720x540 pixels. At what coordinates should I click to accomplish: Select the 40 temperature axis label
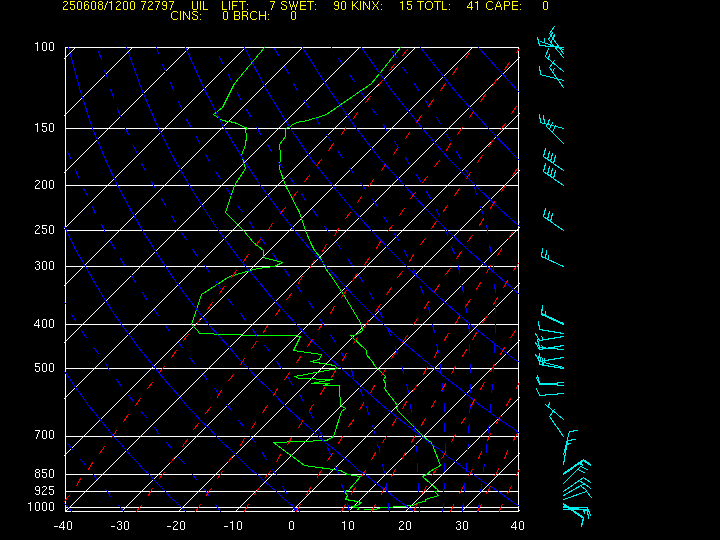(518, 526)
